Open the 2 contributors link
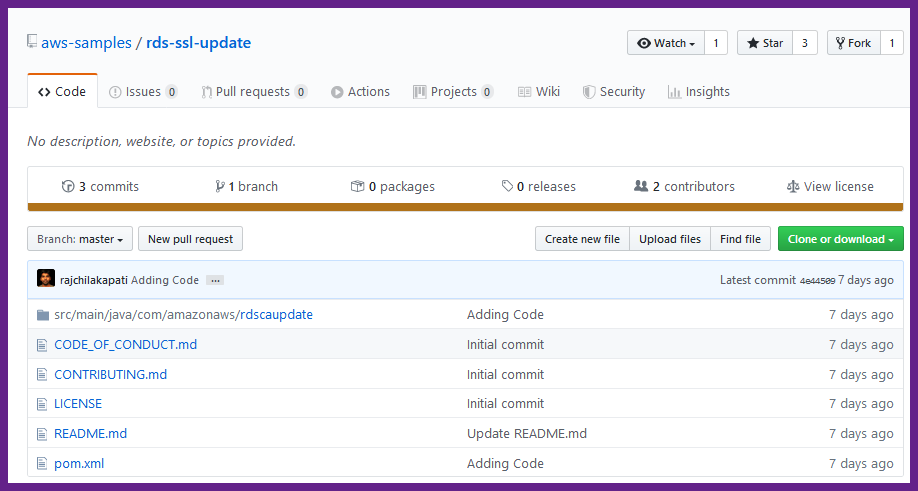Screen dimensions: 918x491 (684, 187)
